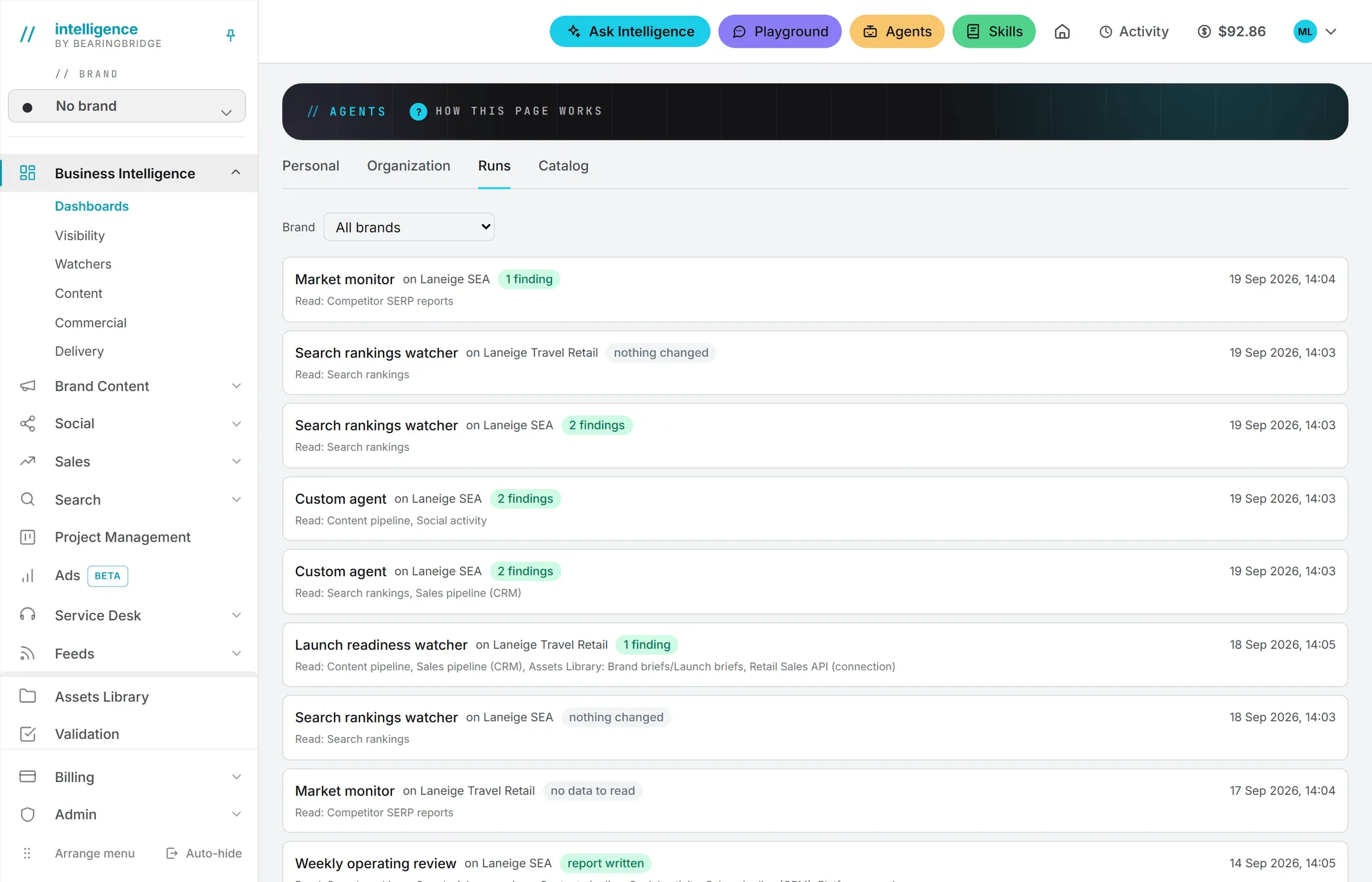Image resolution: width=1372 pixels, height=882 pixels.
Task: Click the 'report written' badge
Action: [605, 863]
